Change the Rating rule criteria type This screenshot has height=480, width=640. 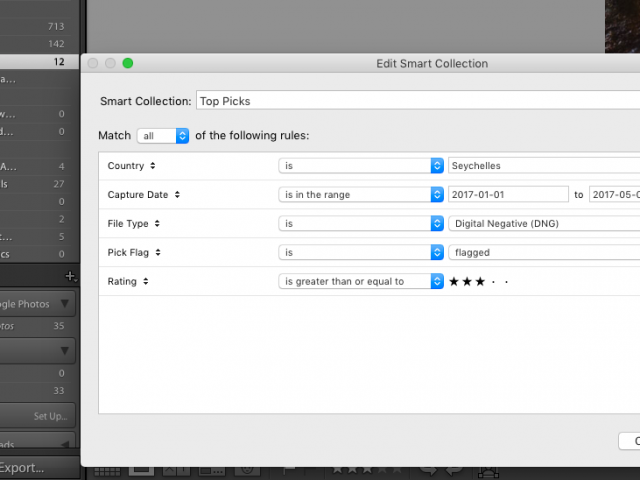coord(128,282)
